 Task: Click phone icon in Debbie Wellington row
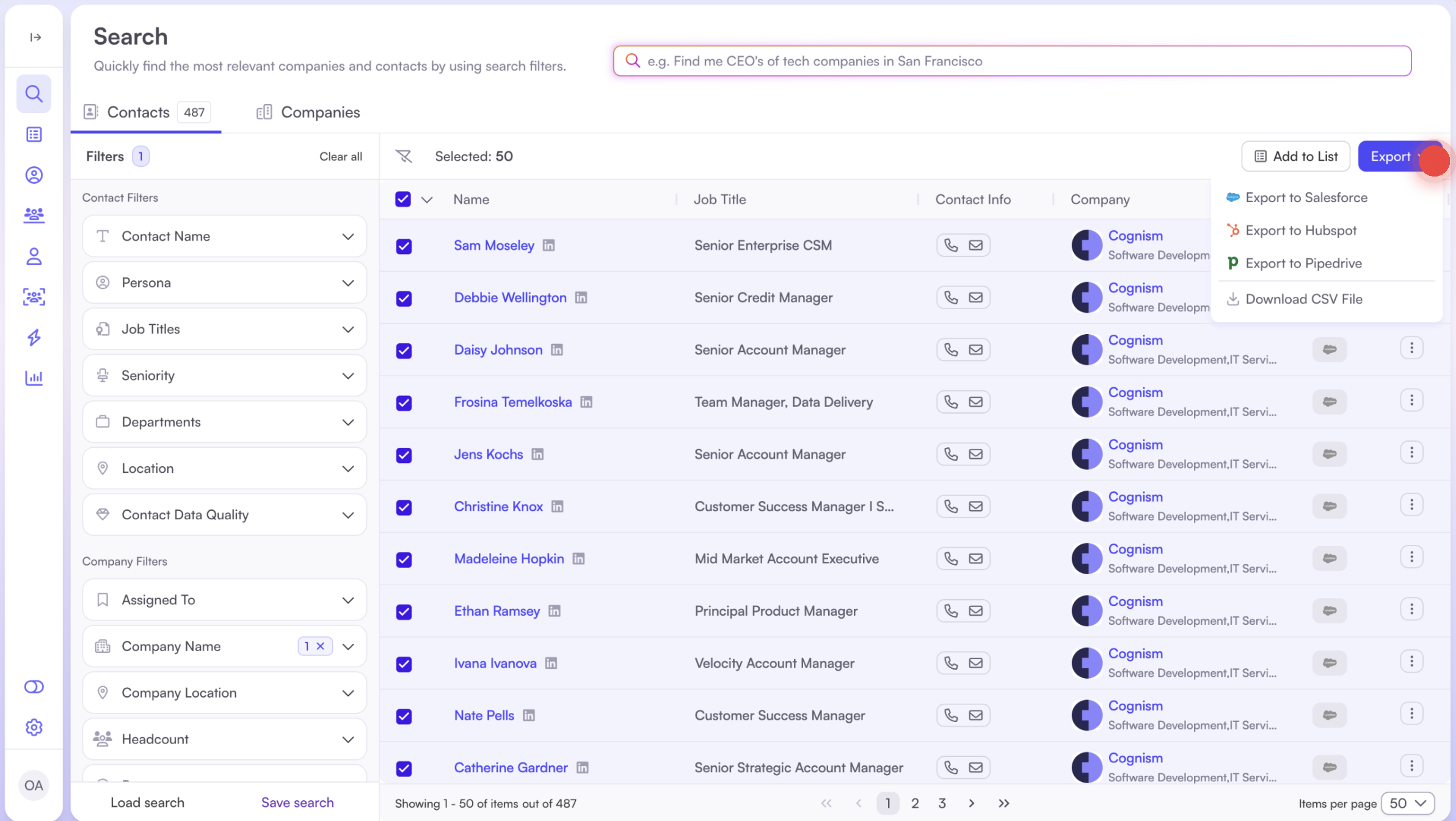pyautogui.click(x=951, y=297)
